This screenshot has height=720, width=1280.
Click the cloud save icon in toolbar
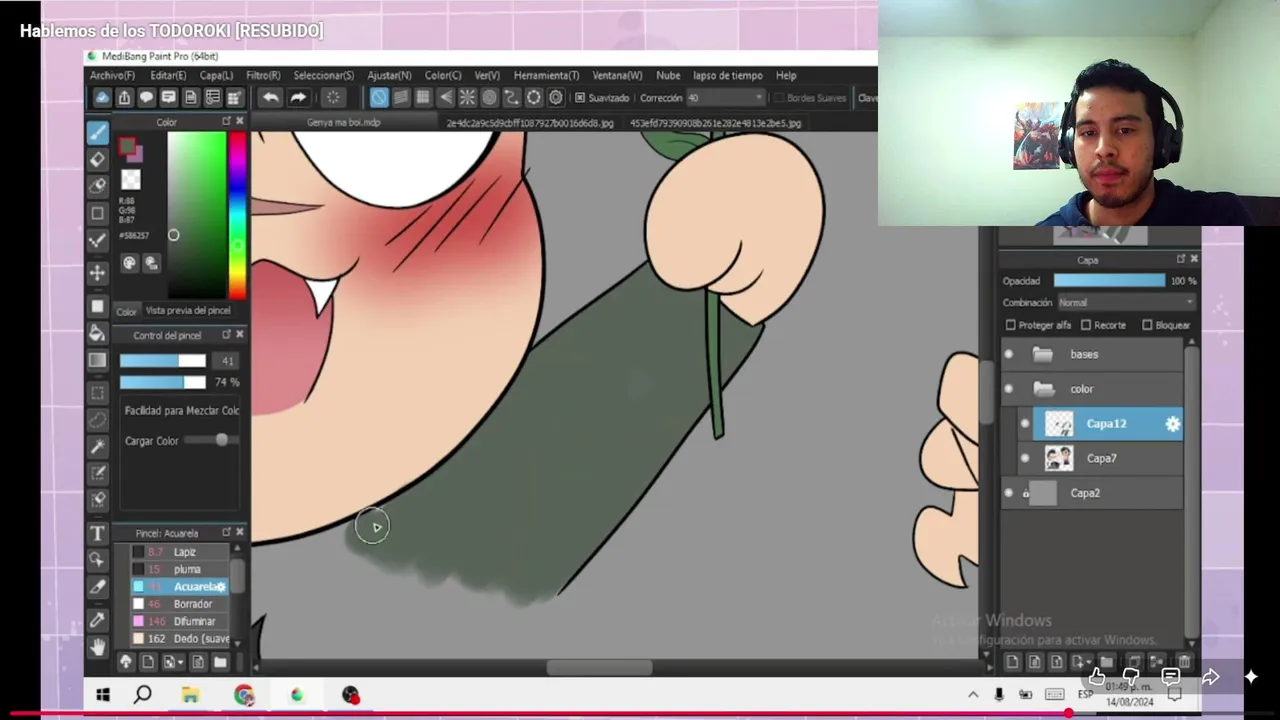(x=102, y=97)
